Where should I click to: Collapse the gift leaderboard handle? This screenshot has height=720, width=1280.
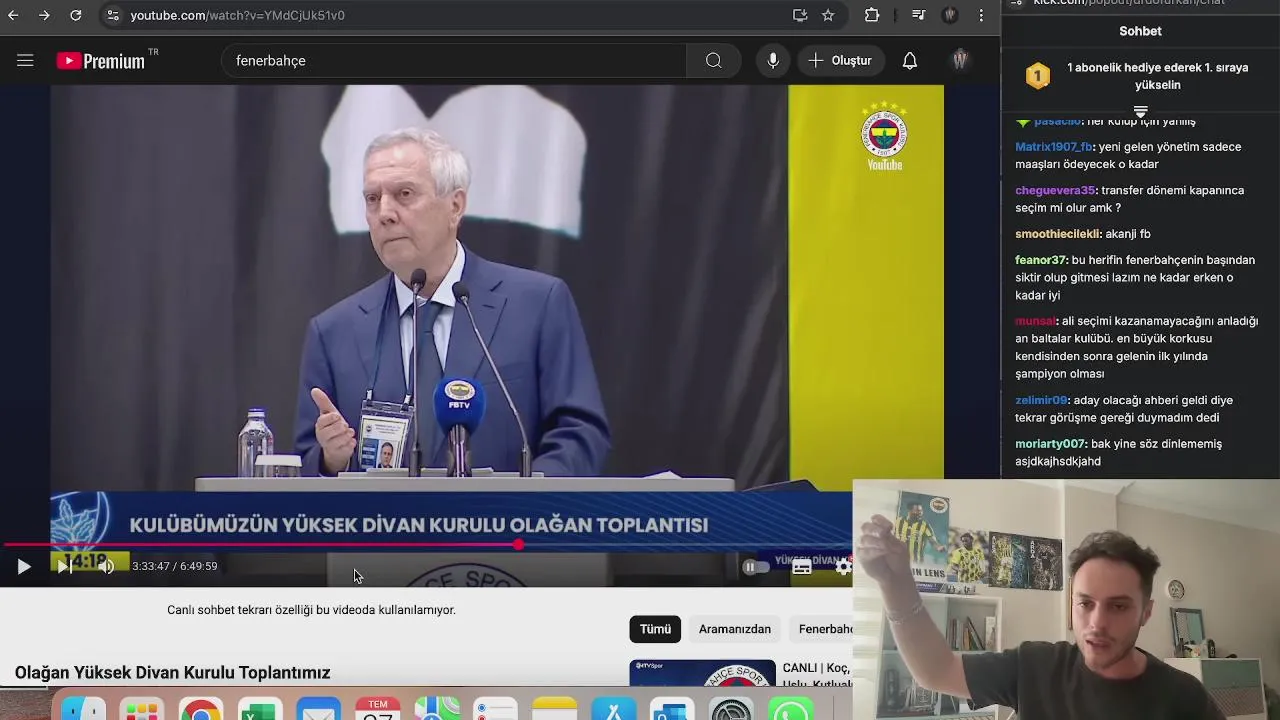tap(1140, 111)
